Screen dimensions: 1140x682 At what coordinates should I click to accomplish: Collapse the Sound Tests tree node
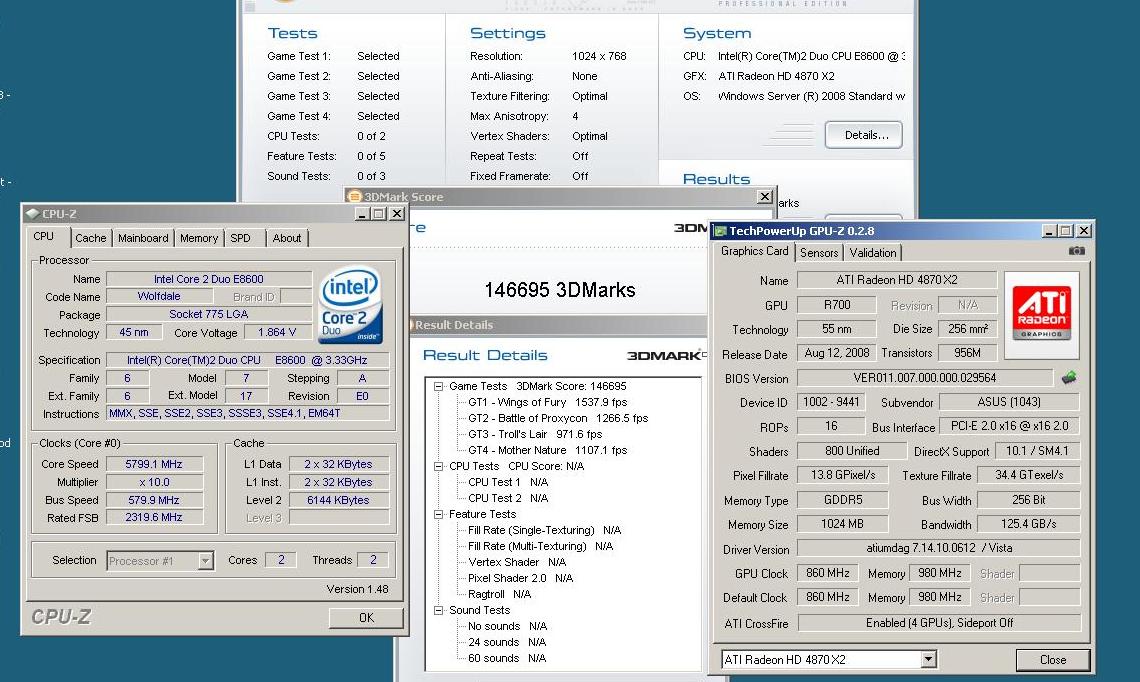(x=438, y=611)
